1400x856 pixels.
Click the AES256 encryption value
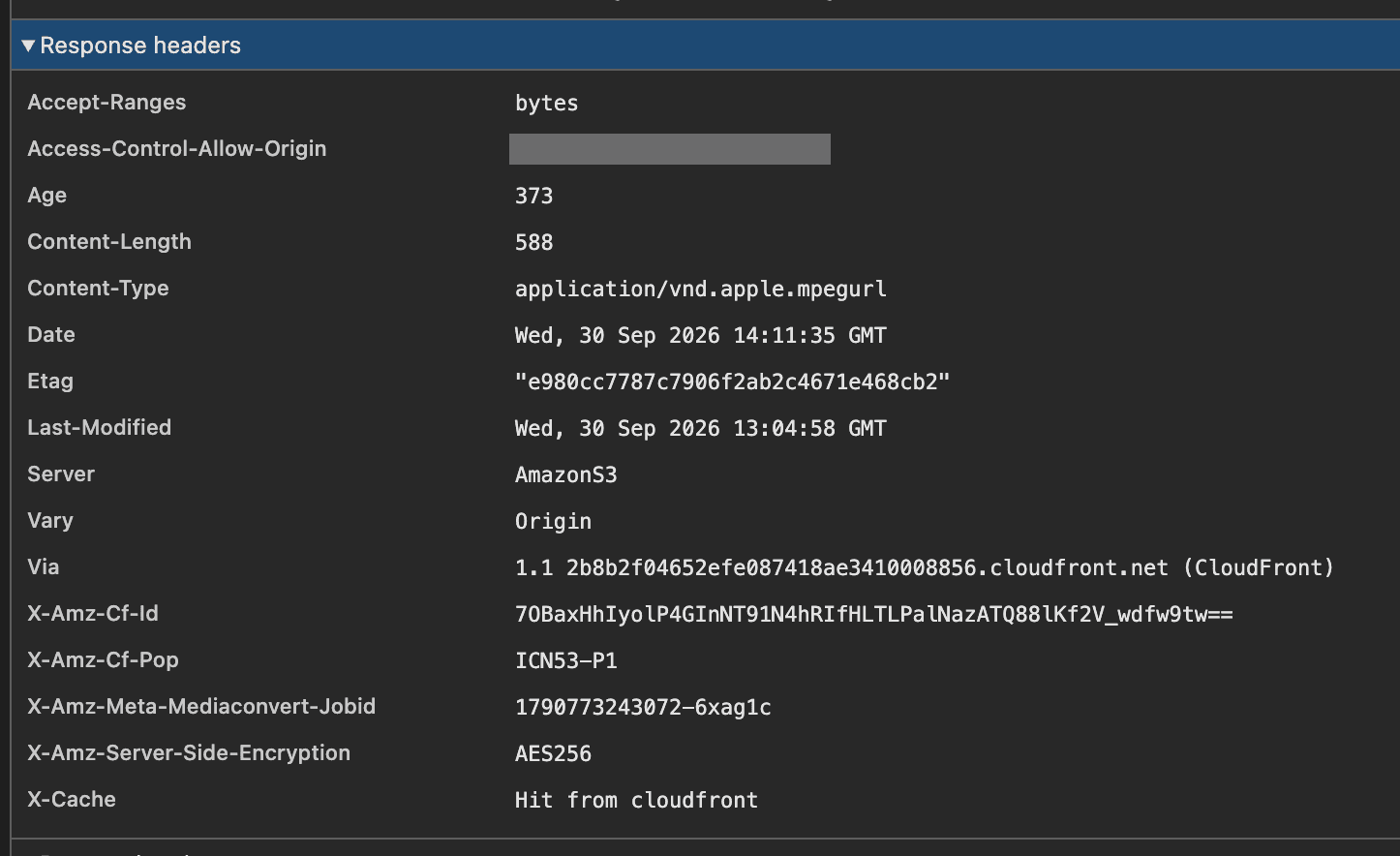553,753
